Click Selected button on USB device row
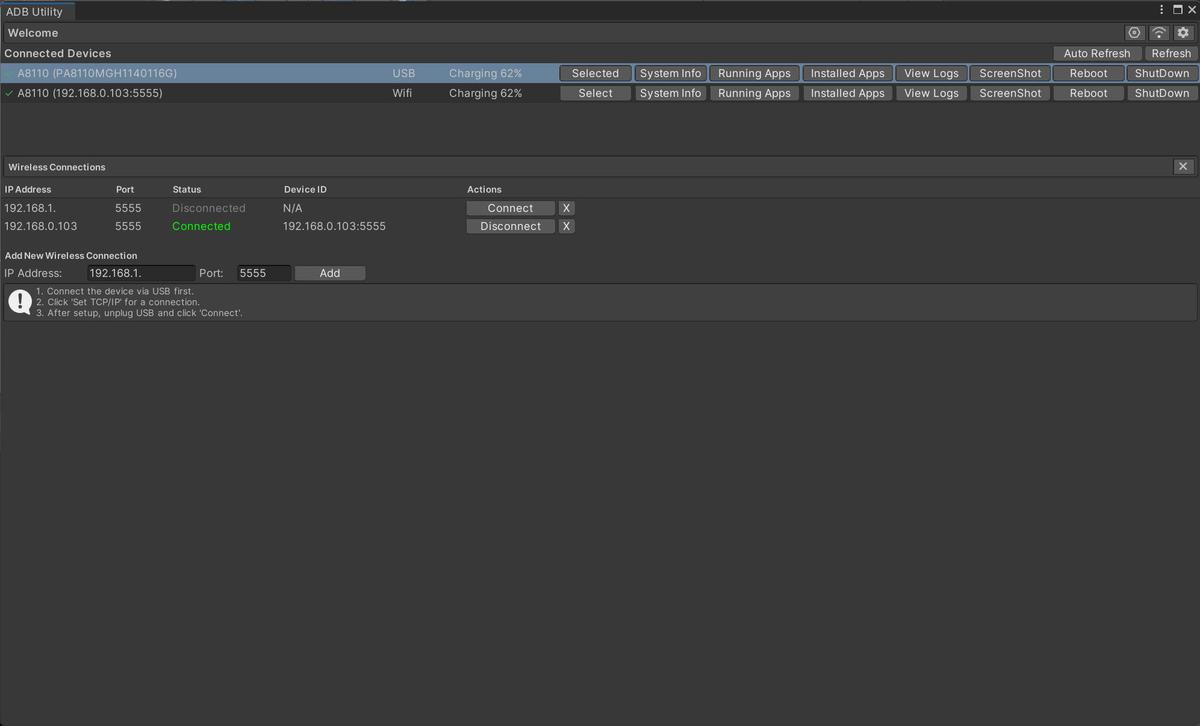1200x726 pixels. coord(595,73)
